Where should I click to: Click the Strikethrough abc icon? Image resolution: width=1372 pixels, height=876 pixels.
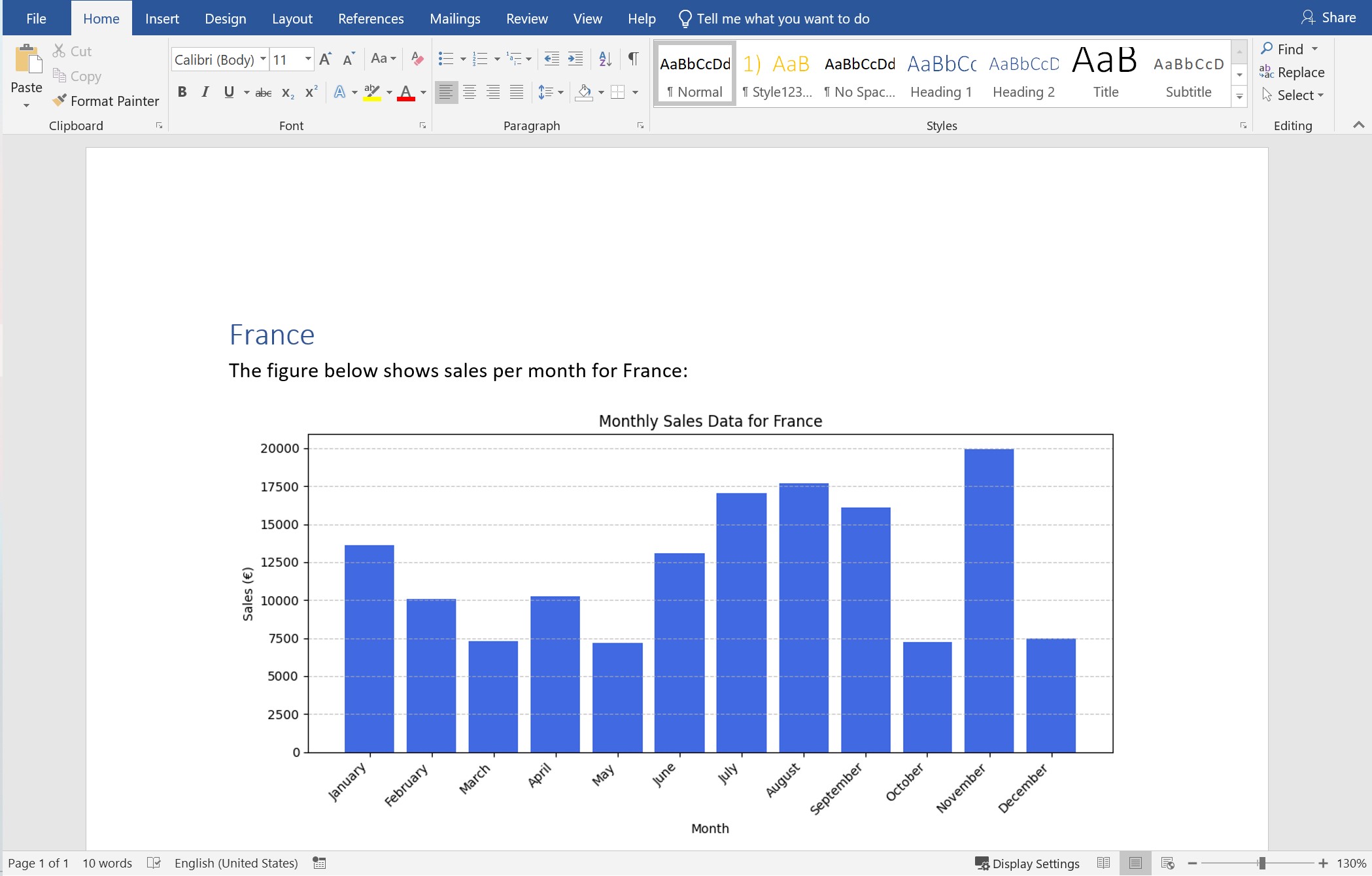[x=264, y=93]
